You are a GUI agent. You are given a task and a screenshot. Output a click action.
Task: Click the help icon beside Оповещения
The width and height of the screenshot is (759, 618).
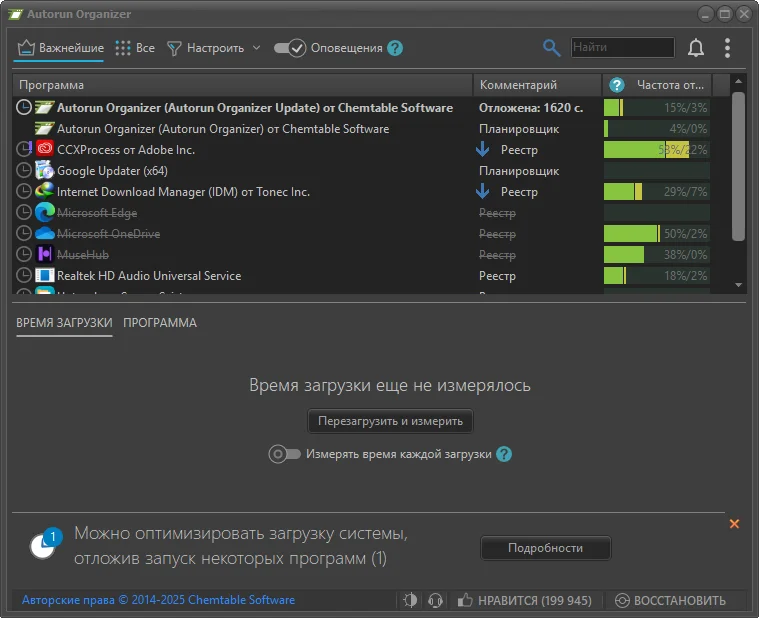[395, 48]
